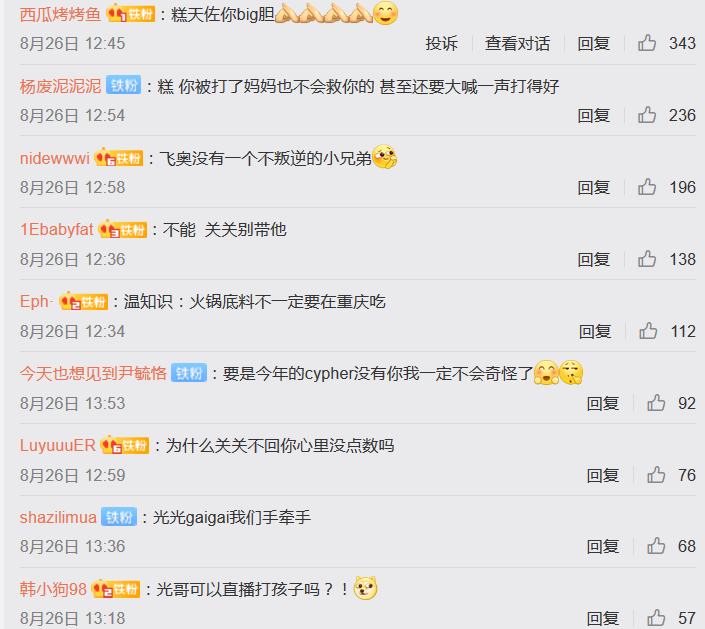Click 投诉 to report the first comment
The image size is (705, 629).
tap(441, 44)
